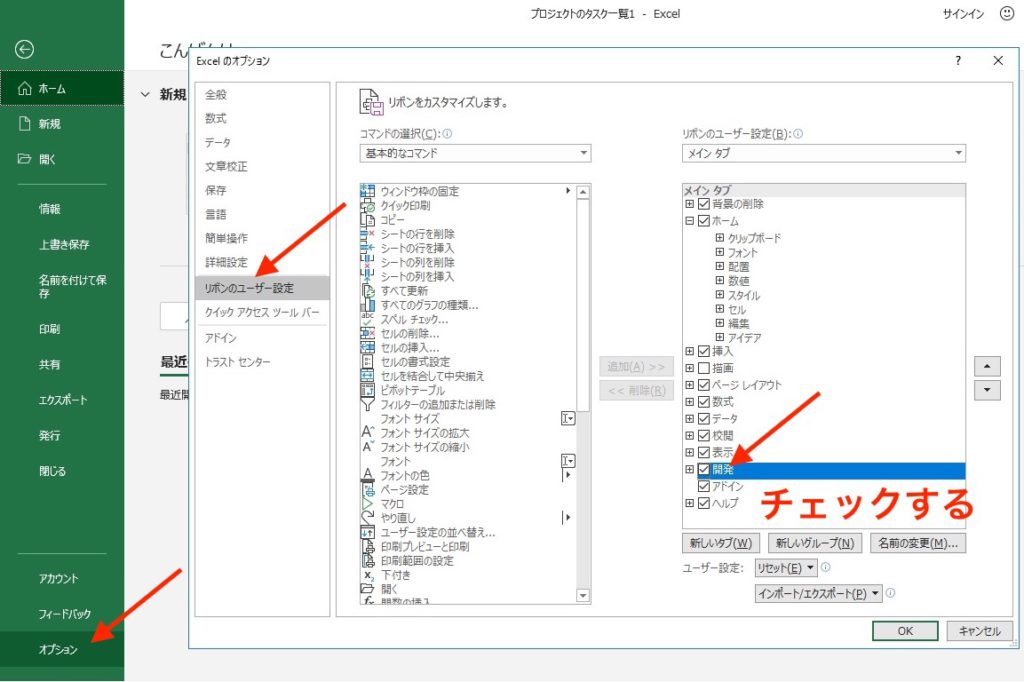Open the メイン タブ dropdown

[x=824, y=153]
